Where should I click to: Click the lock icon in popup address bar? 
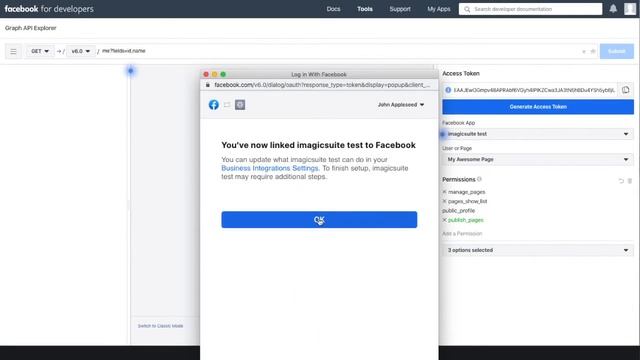pyautogui.click(x=208, y=85)
